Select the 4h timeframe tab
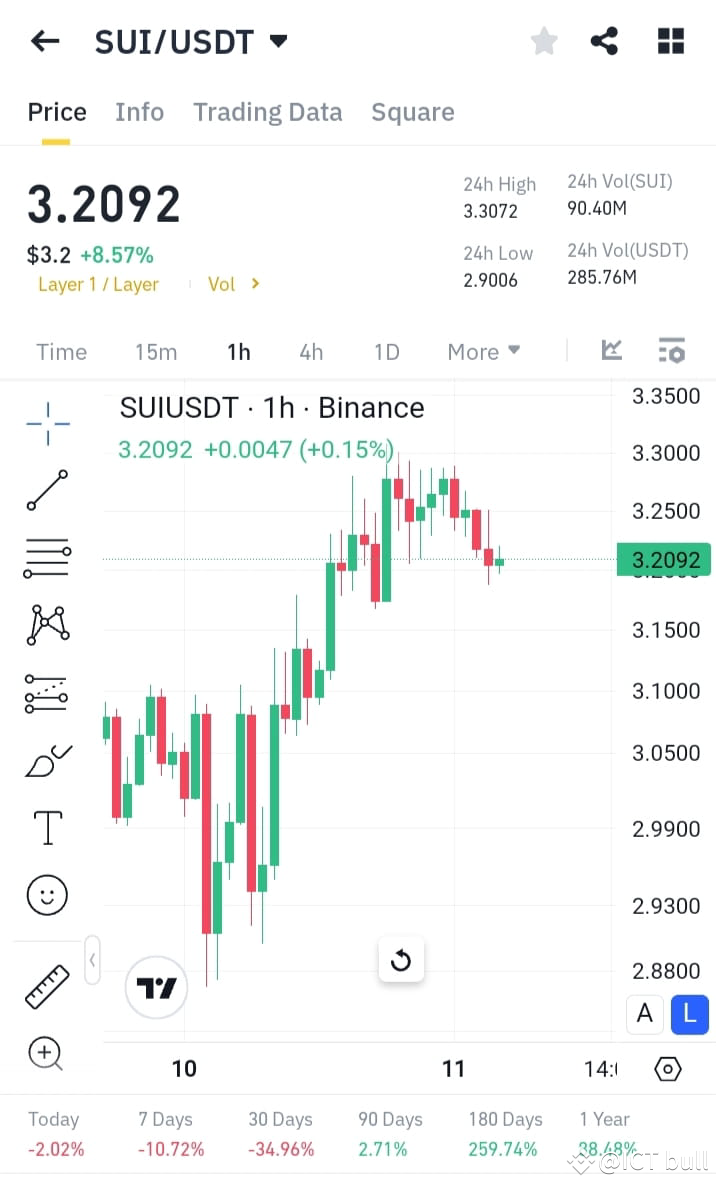This screenshot has height=1184, width=716. (x=310, y=351)
